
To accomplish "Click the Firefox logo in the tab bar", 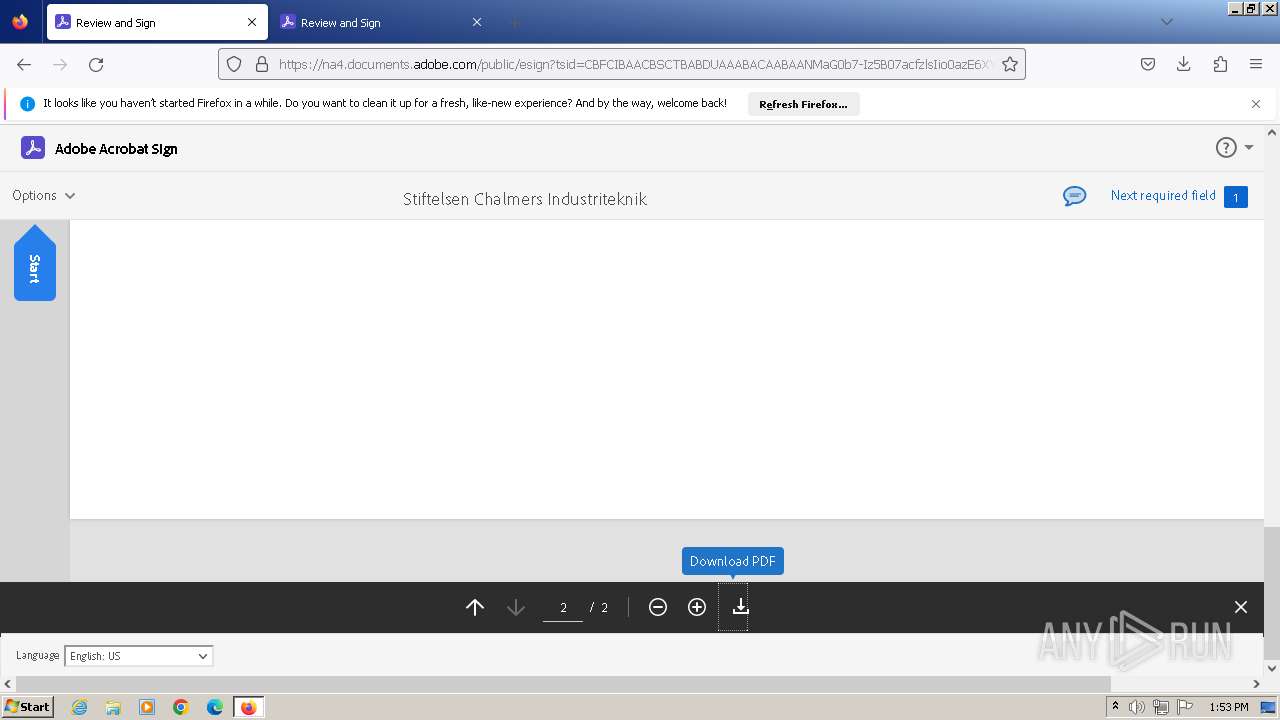I will pos(20,22).
